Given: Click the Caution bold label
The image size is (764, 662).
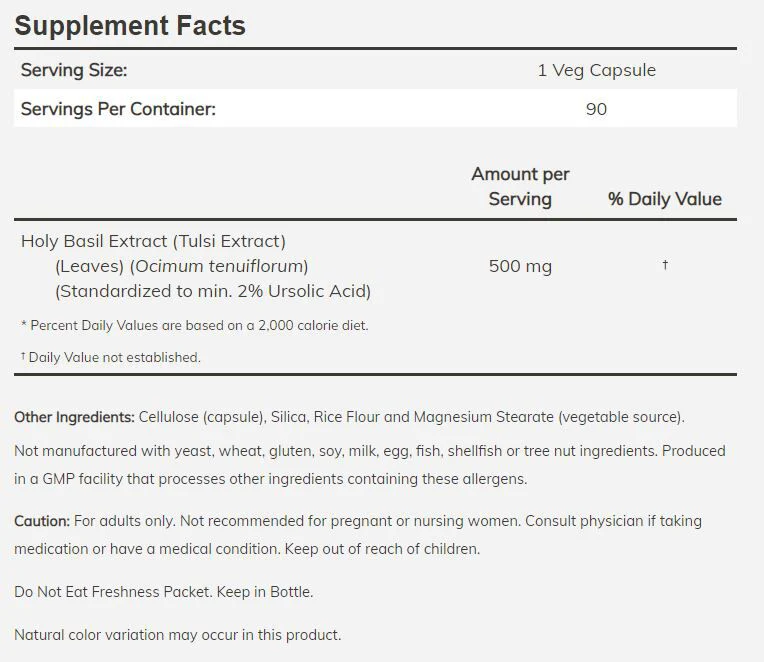Looking at the screenshot, I should (x=42, y=521).
